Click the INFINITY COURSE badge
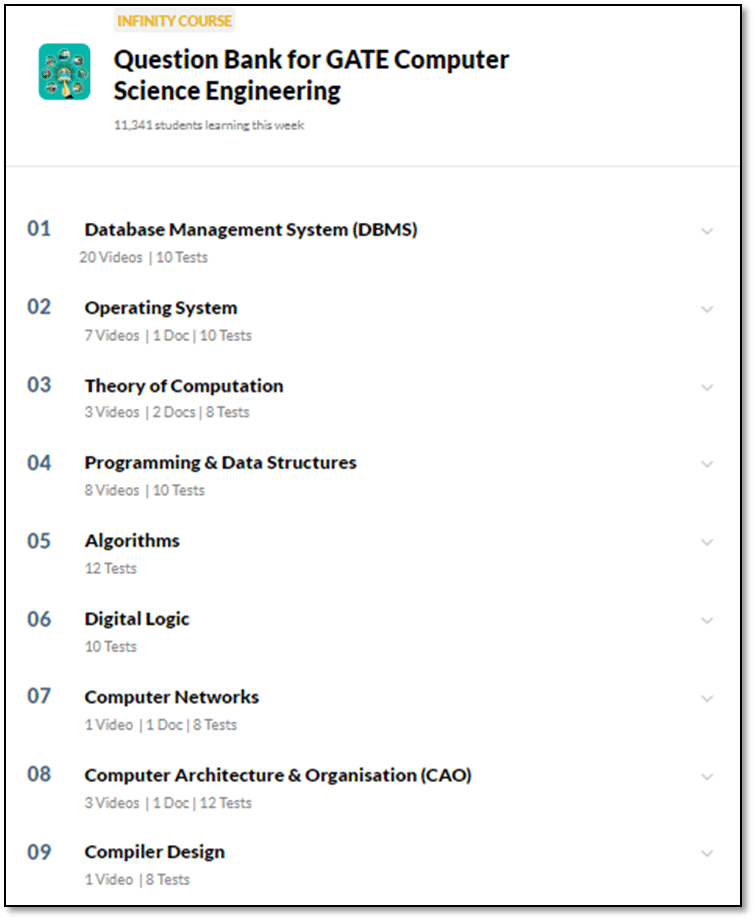This screenshot has width=755, height=920. 174,21
